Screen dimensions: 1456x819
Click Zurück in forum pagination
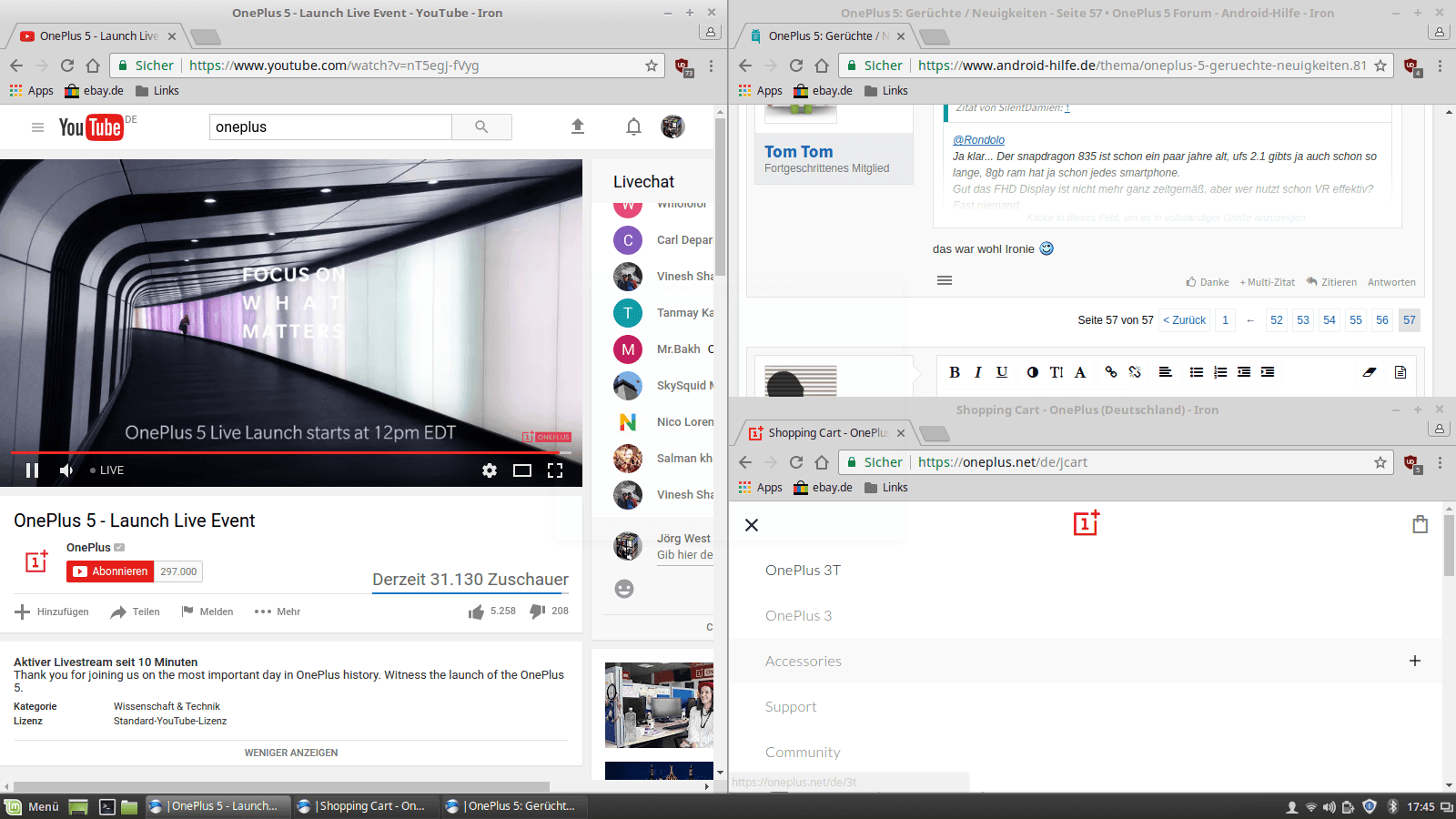[1184, 320]
